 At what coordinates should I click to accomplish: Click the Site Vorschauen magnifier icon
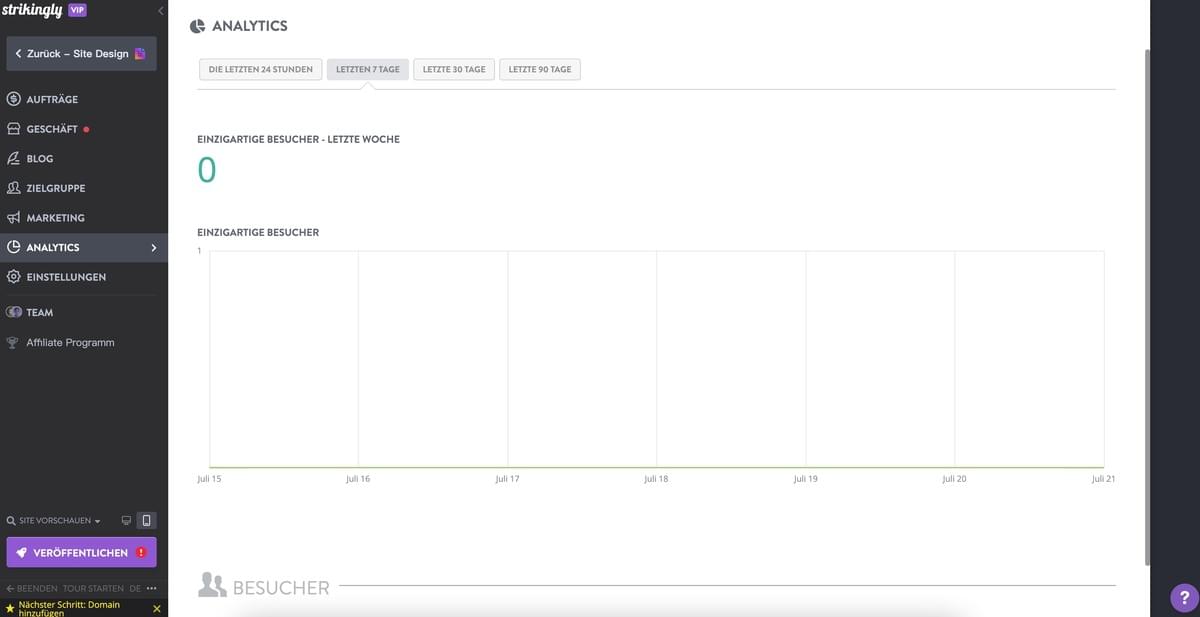[11, 521]
